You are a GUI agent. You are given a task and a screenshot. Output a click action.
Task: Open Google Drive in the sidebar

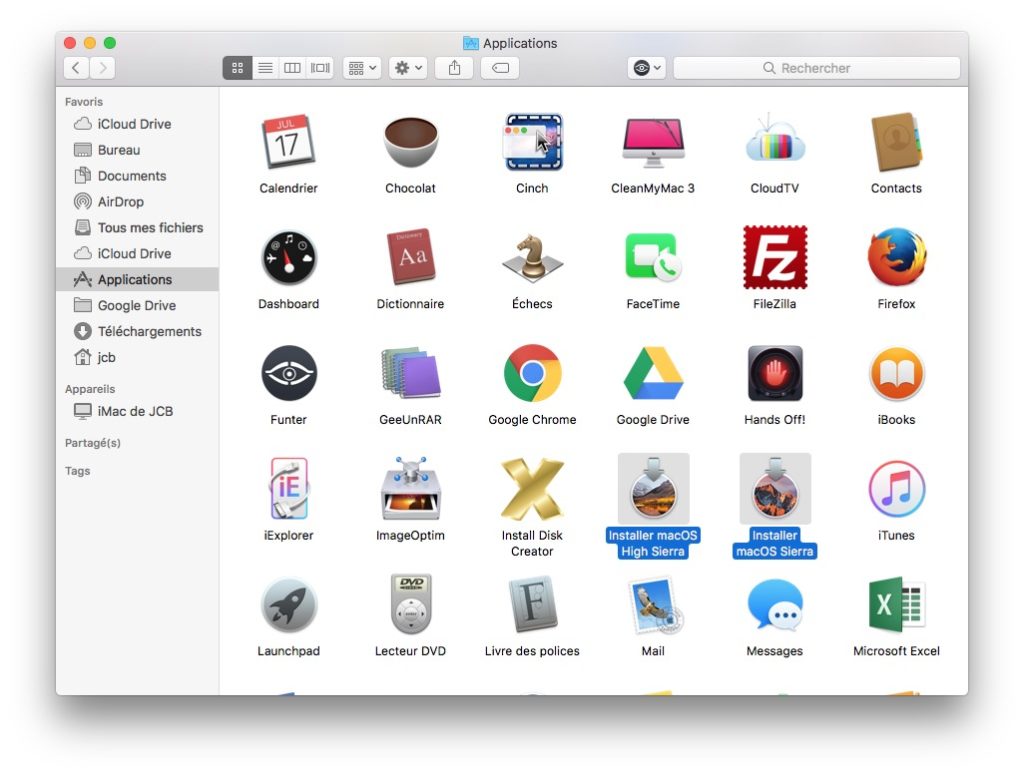[x=137, y=306]
